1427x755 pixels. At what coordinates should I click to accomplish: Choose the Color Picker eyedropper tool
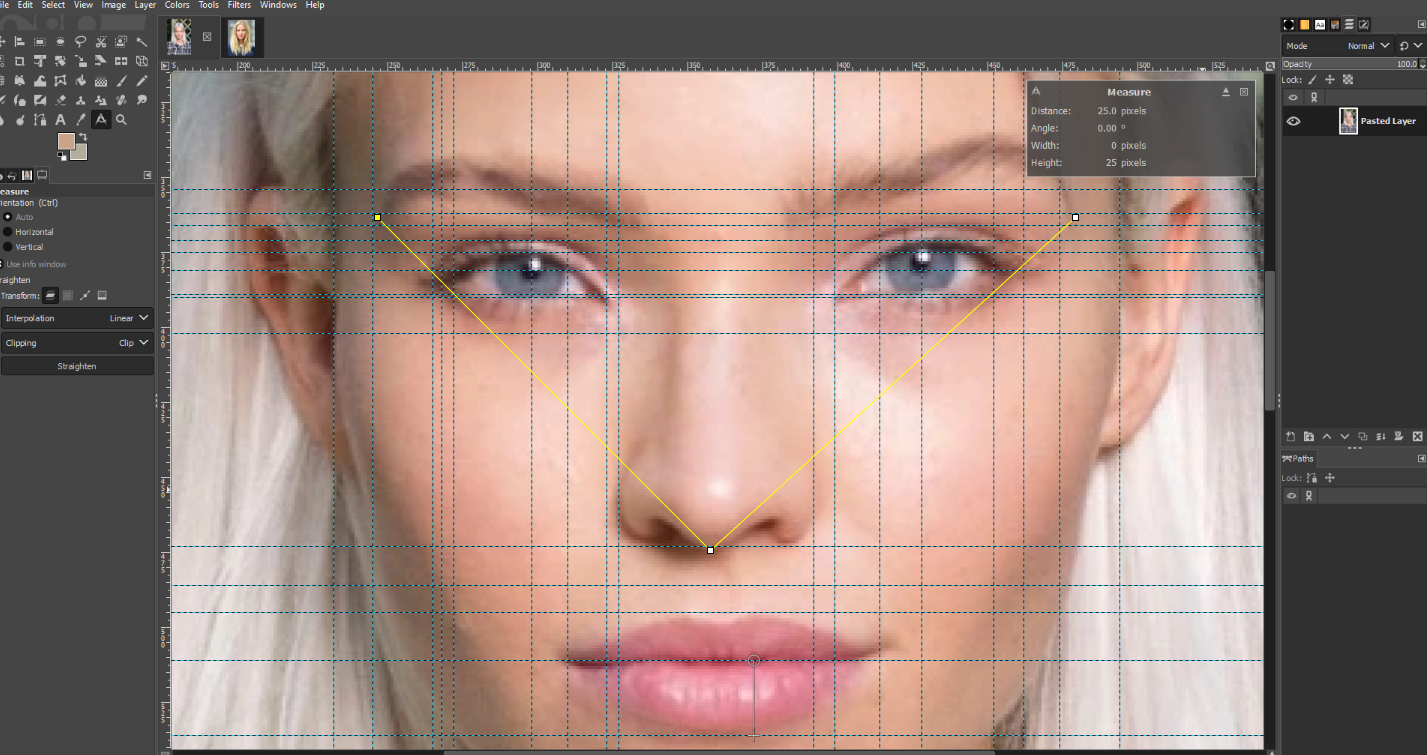(81, 120)
